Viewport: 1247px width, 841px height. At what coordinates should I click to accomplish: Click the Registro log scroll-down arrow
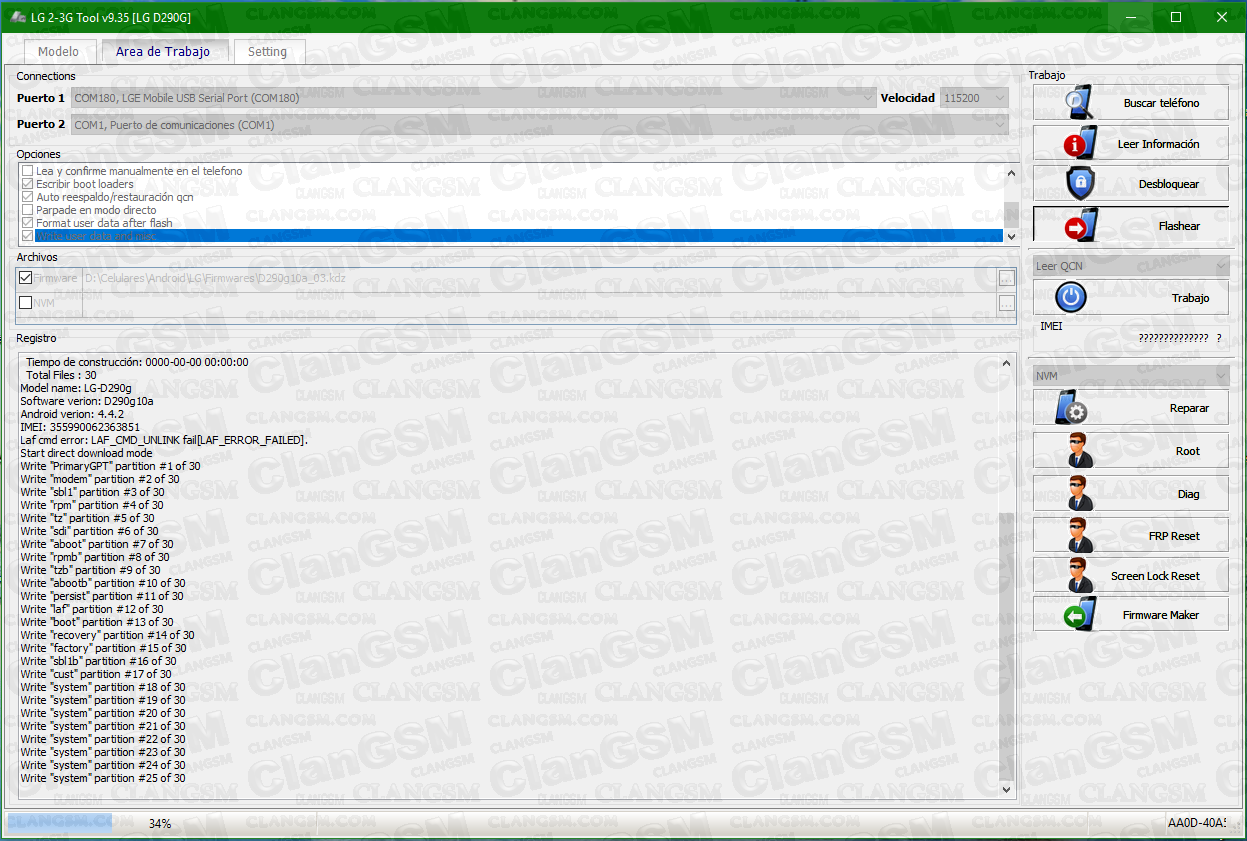point(1007,790)
